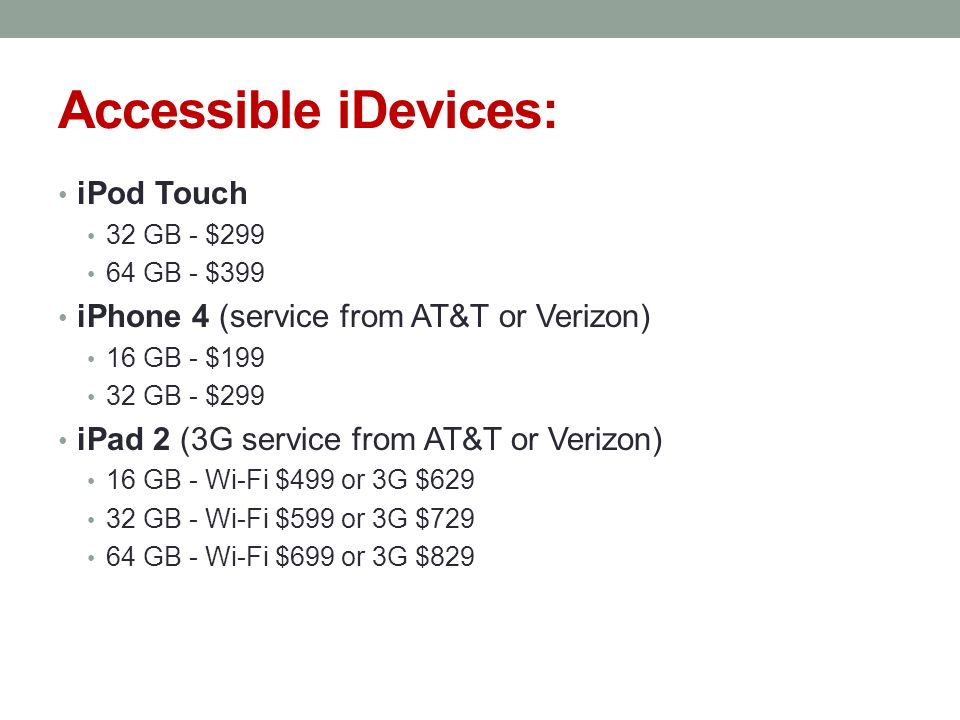Click the 64 GB - $399 line
The height and width of the screenshot is (720, 960).
[185, 272]
